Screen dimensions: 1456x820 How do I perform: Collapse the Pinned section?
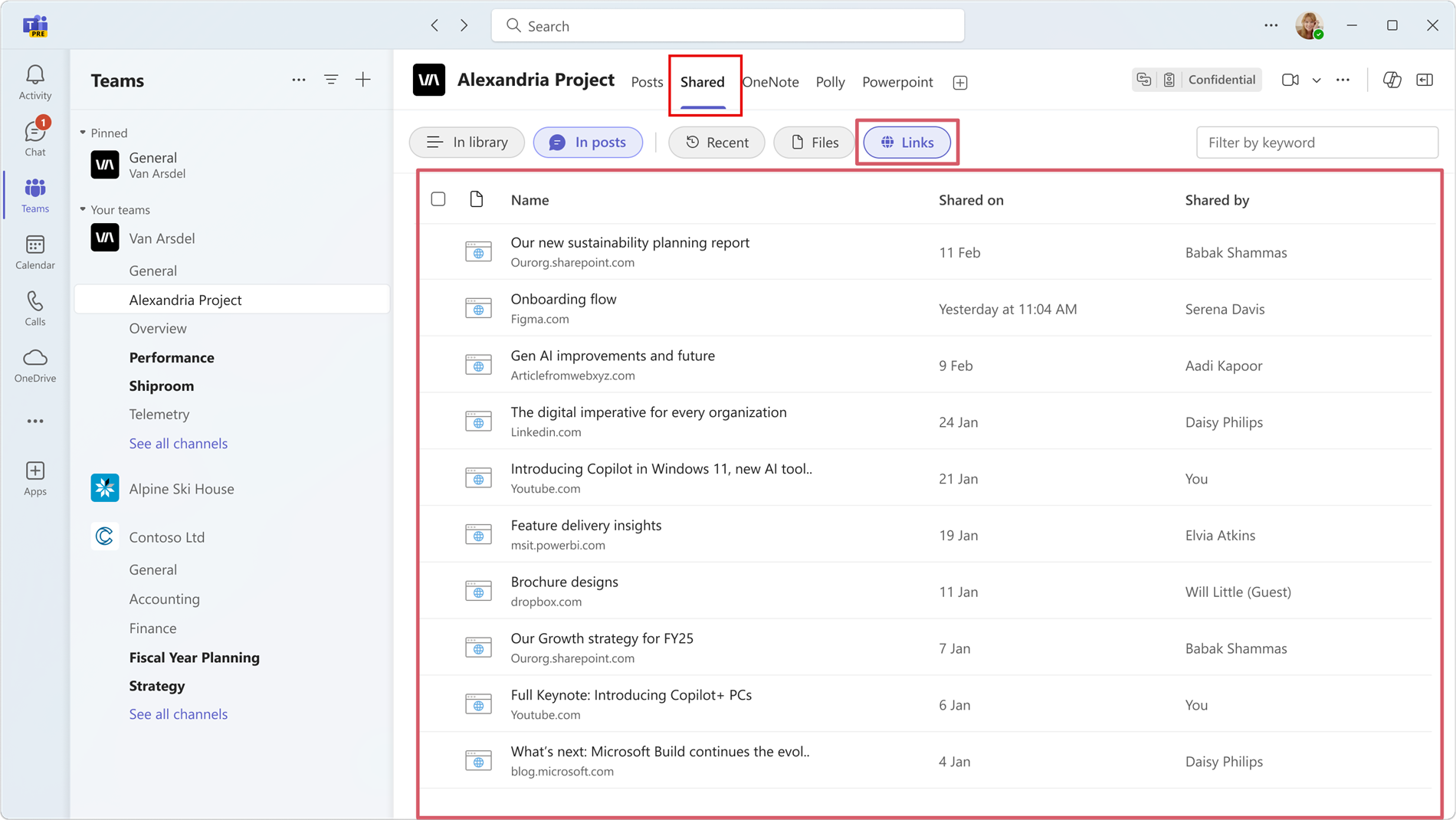[x=83, y=133]
